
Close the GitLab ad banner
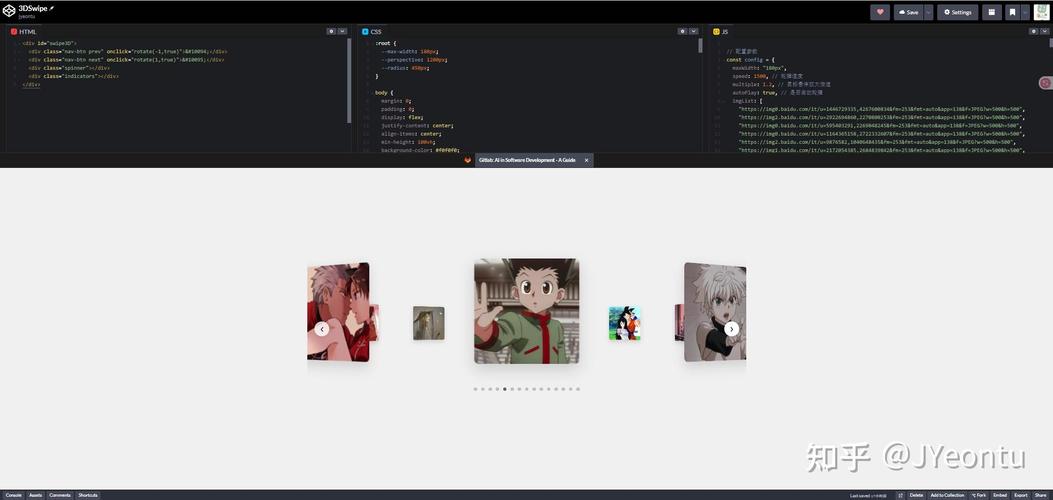click(586, 160)
